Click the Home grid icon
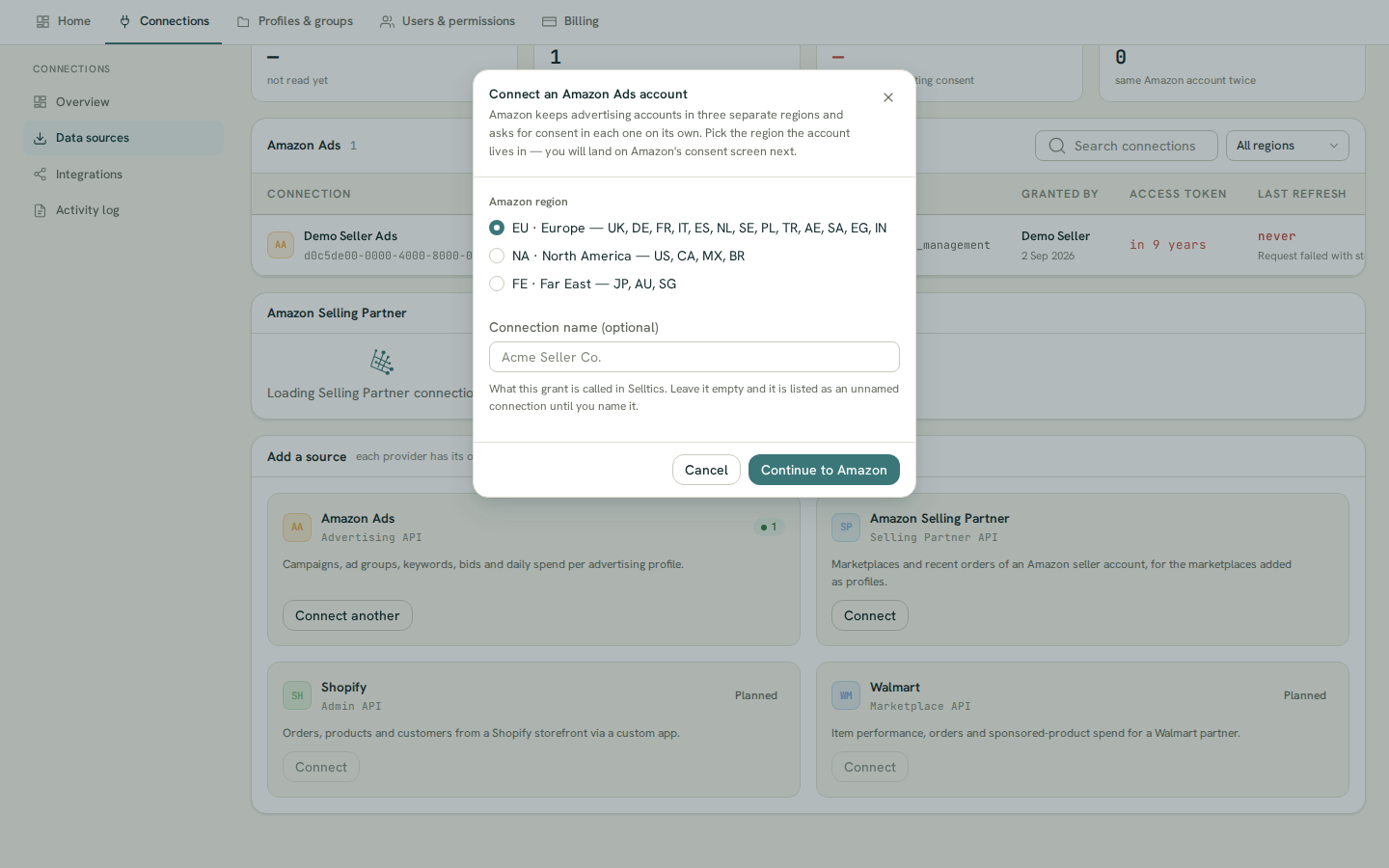1389x868 pixels. 42,21
